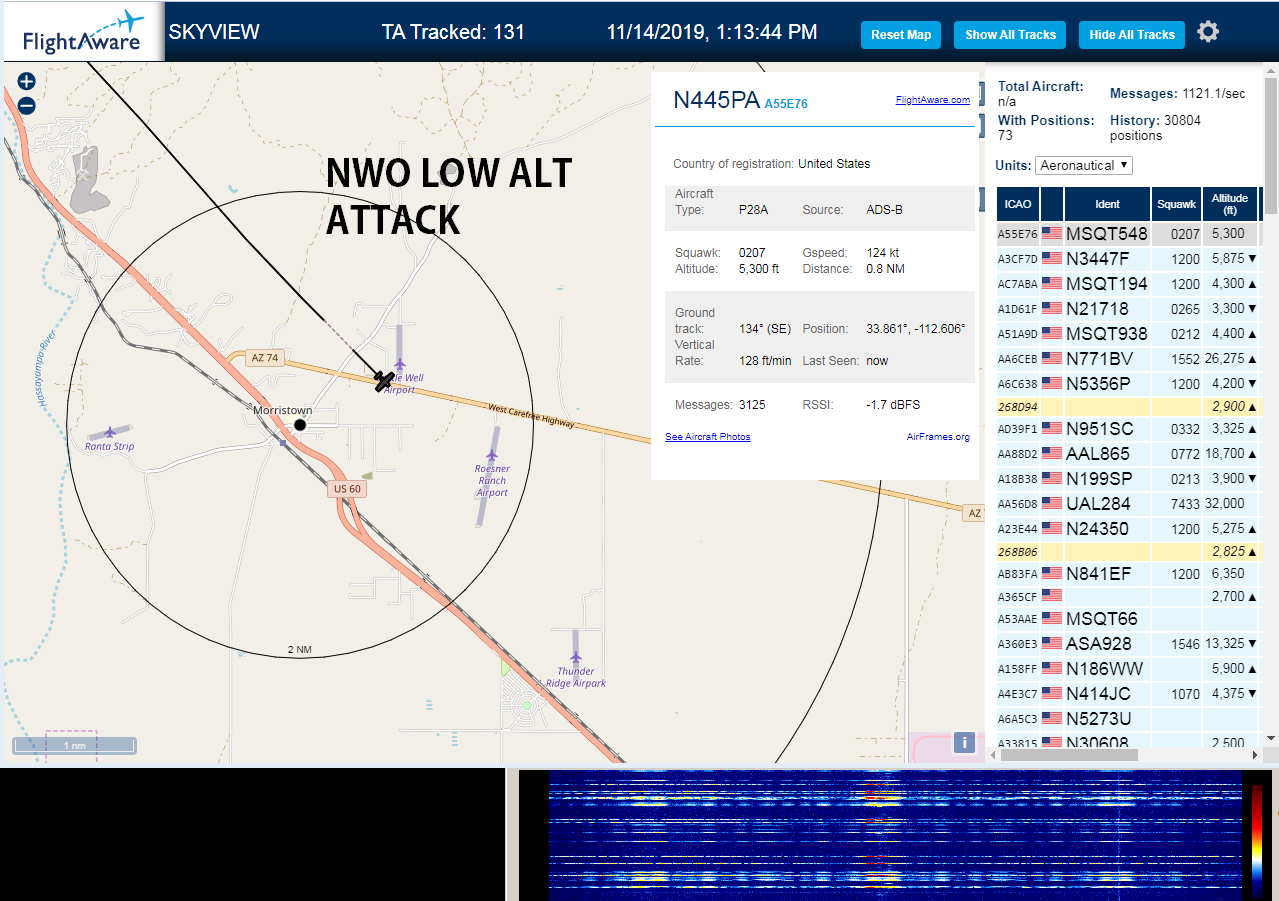Click the AZ 74 highway shield

point(265,358)
